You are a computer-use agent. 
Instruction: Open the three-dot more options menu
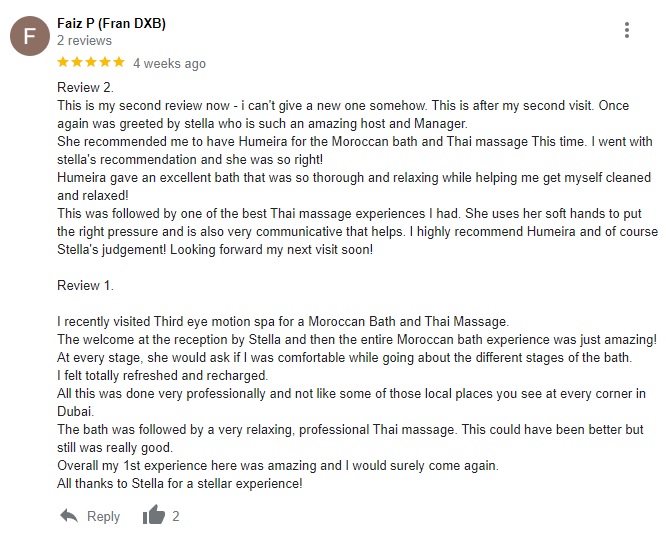click(627, 30)
